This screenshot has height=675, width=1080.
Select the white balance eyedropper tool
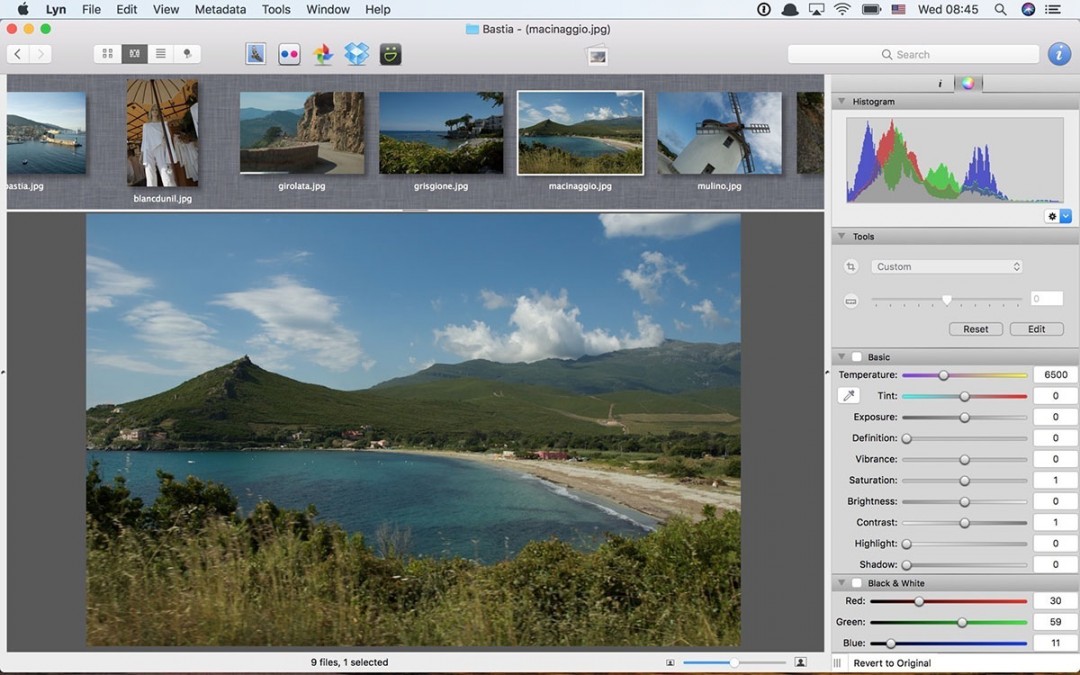(x=849, y=396)
